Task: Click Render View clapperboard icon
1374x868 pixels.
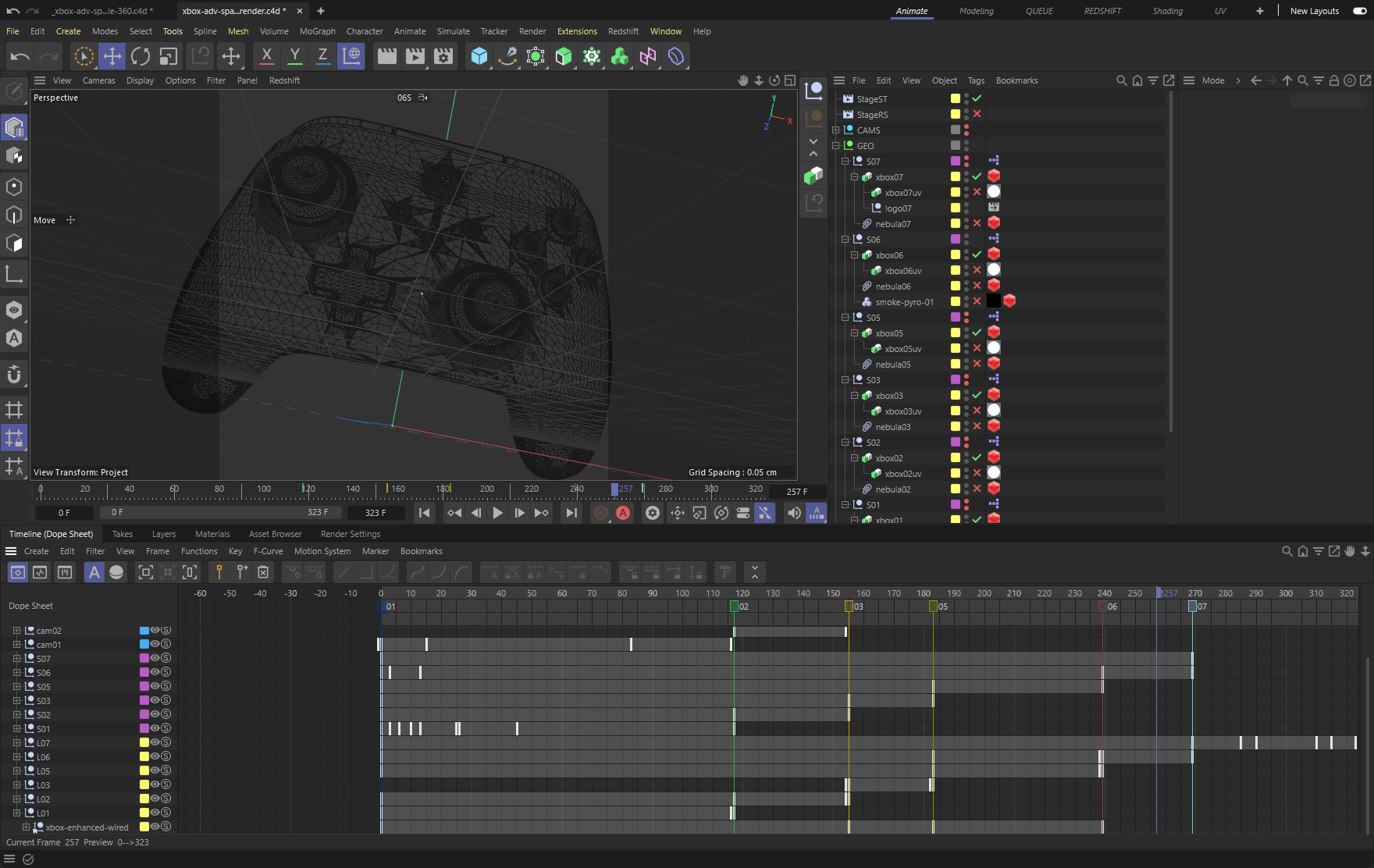Action: click(386, 56)
